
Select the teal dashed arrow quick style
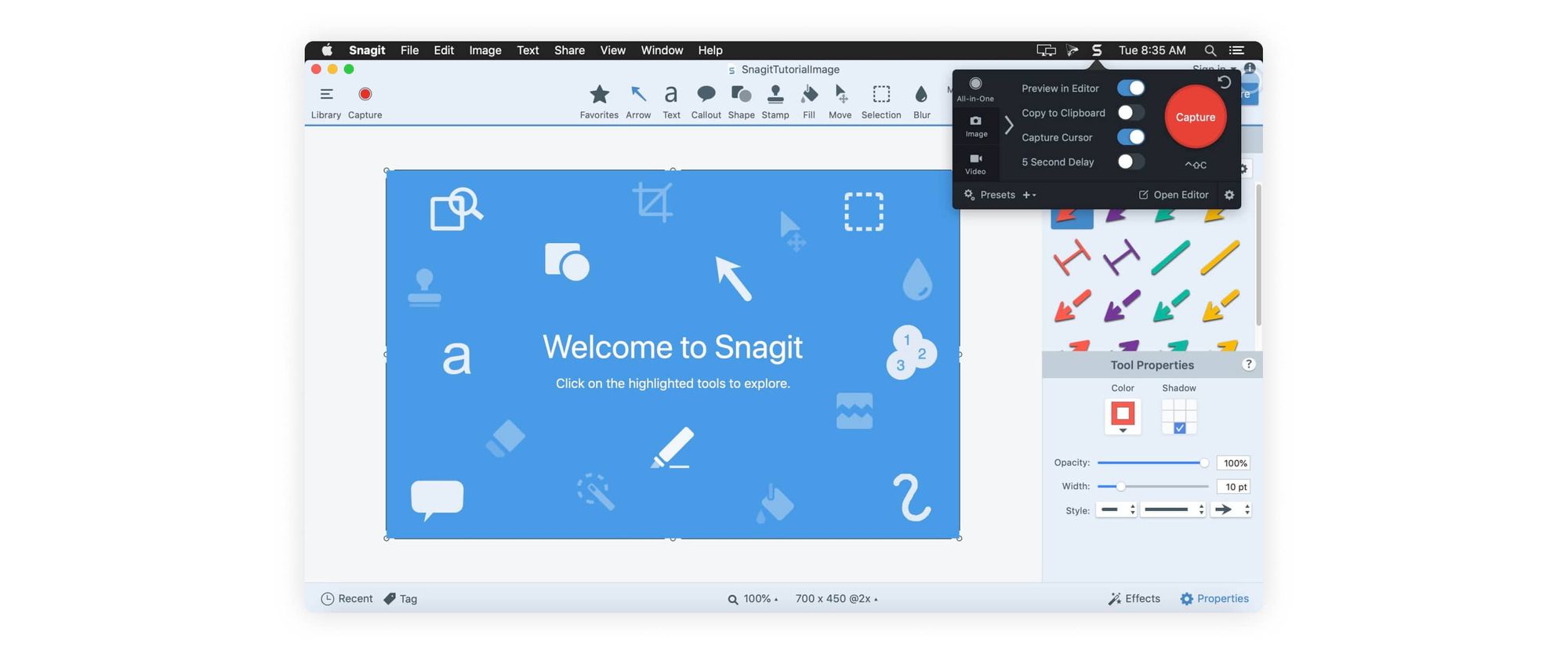coord(1171,306)
